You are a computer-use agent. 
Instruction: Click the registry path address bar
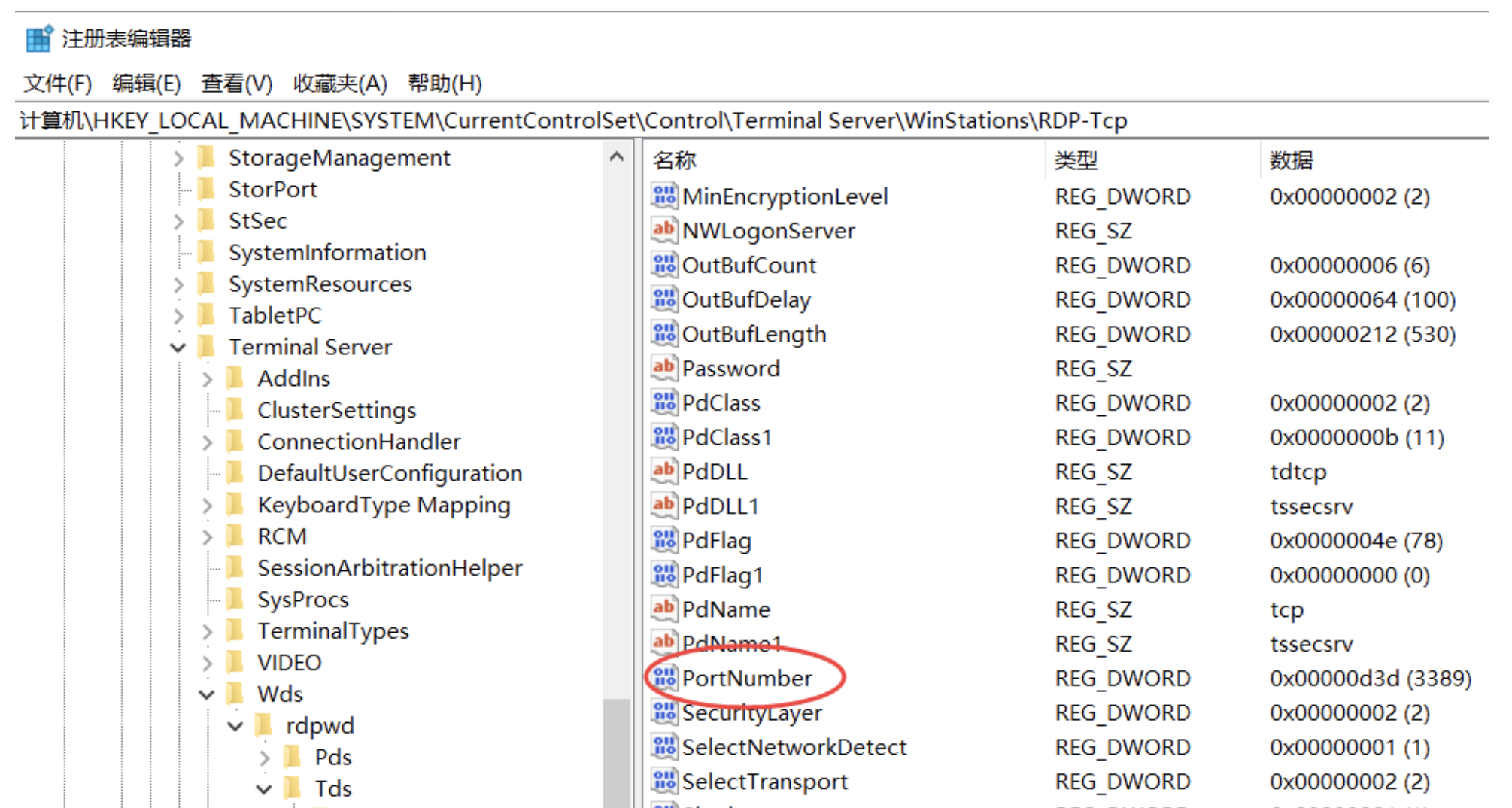point(752,120)
